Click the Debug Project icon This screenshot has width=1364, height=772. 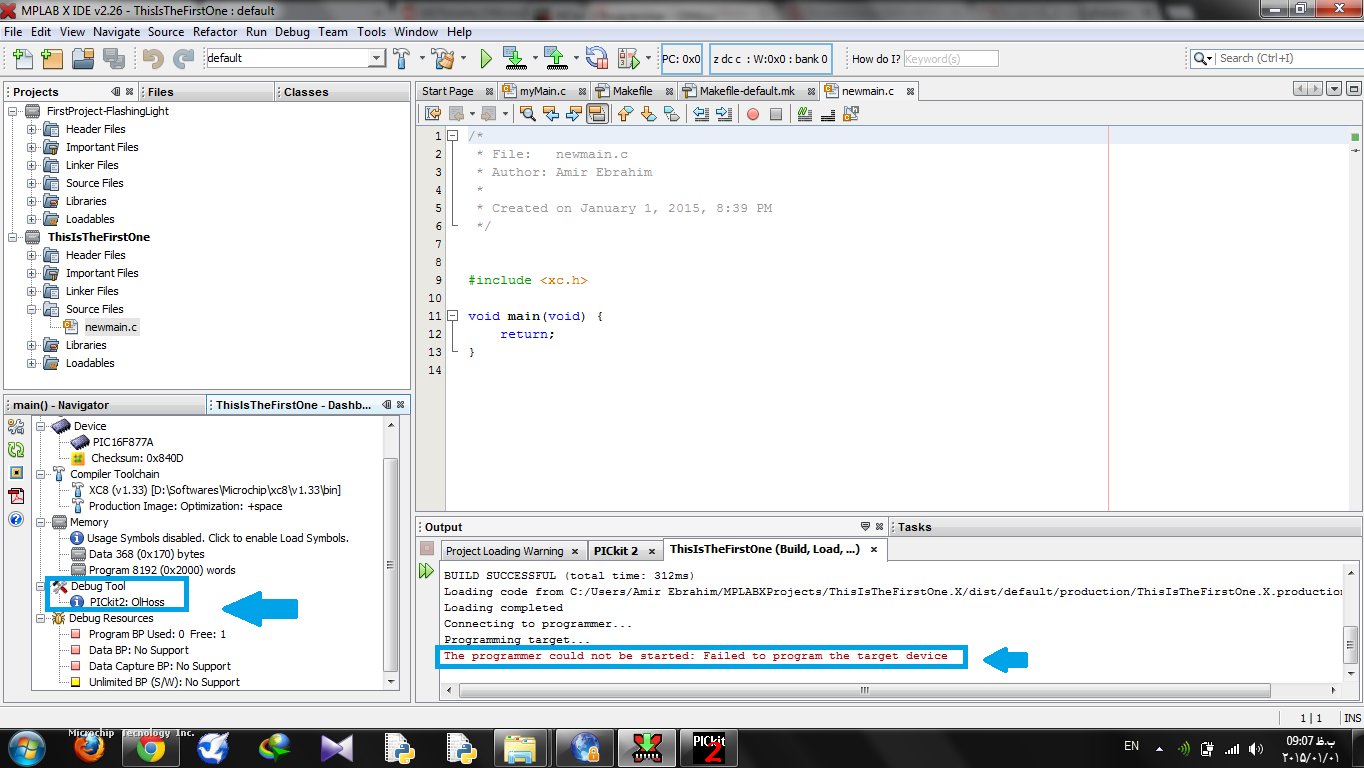[x=629, y=58]
